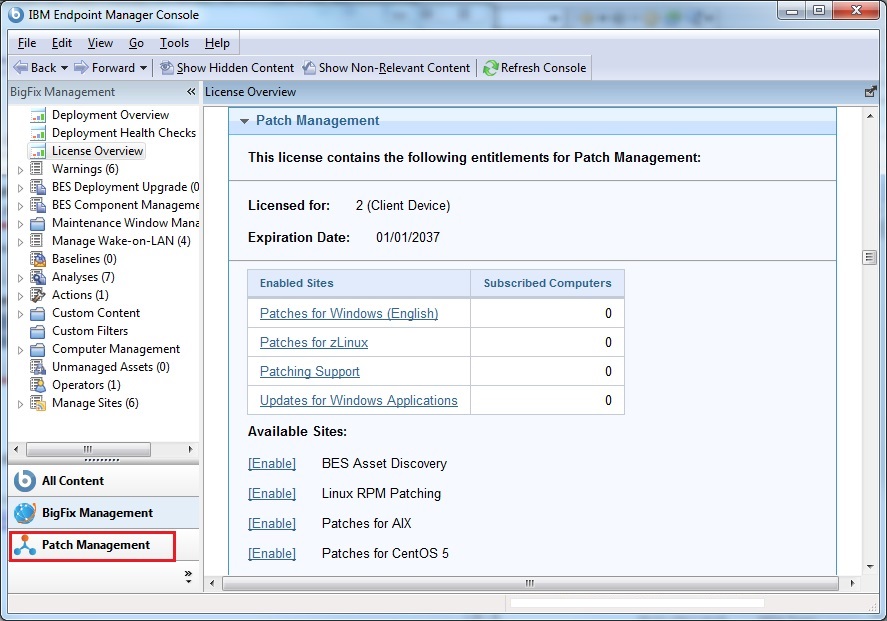Screen dimensions: 887x621
Task: Expand the Actions (1) node
Action: pos(20,296)
